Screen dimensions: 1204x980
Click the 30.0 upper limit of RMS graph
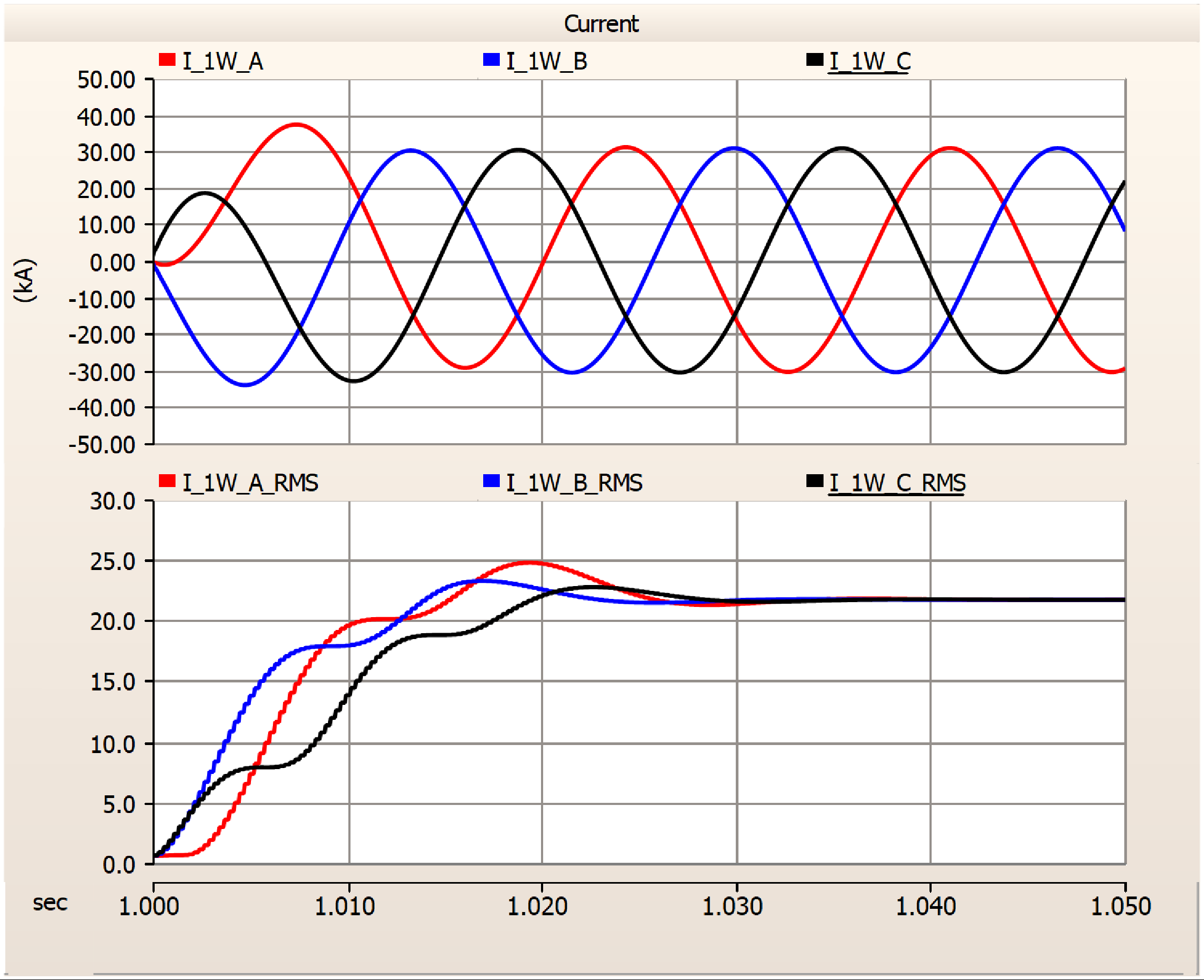pyautogui.click(x=113, y=502)
